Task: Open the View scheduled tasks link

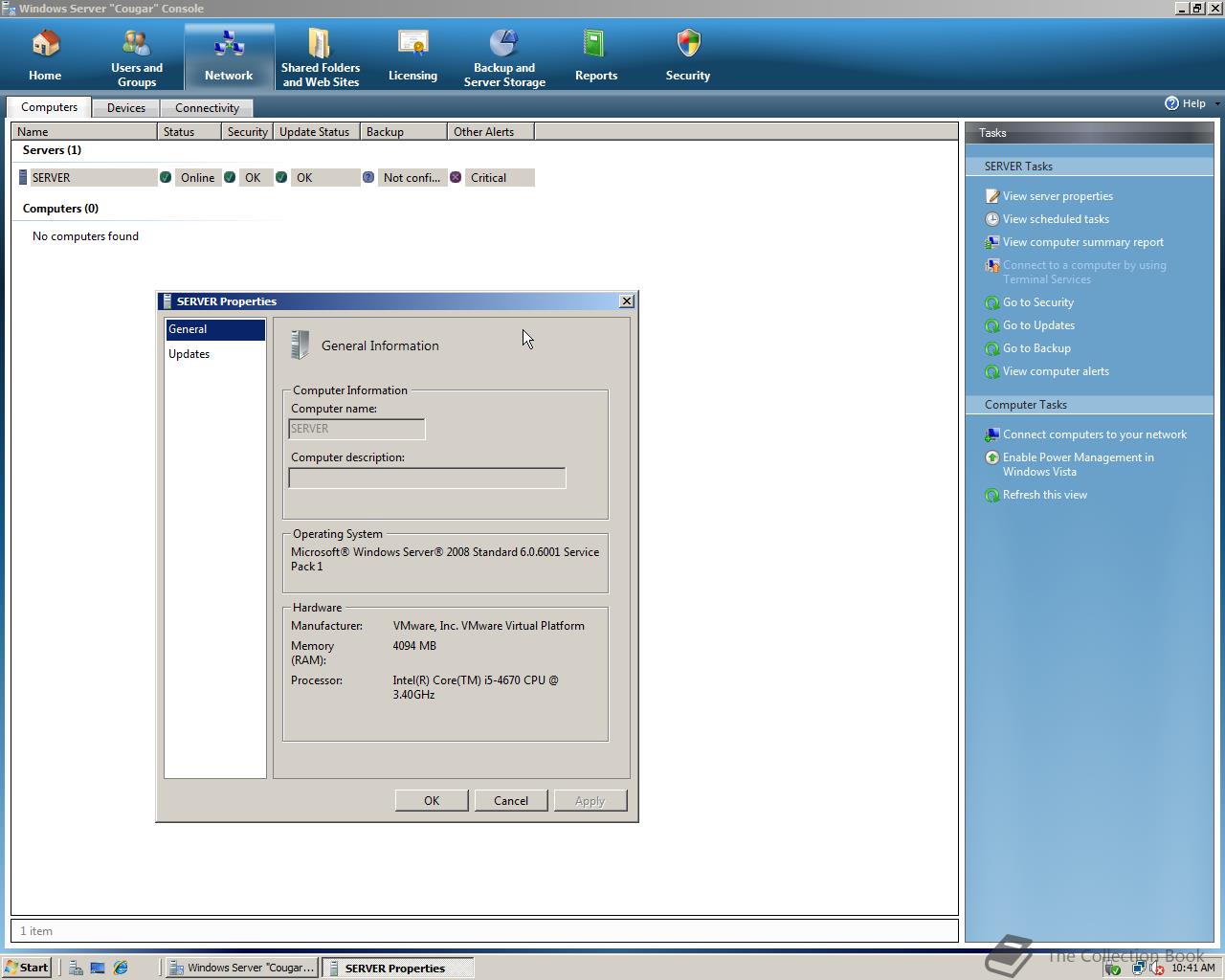Action: pyautogui.click(x=1056, y=219)
